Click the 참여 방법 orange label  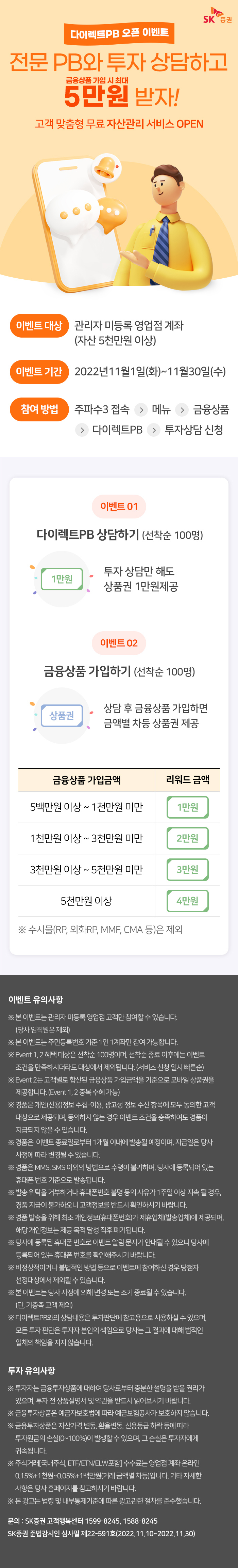(39, 409)
